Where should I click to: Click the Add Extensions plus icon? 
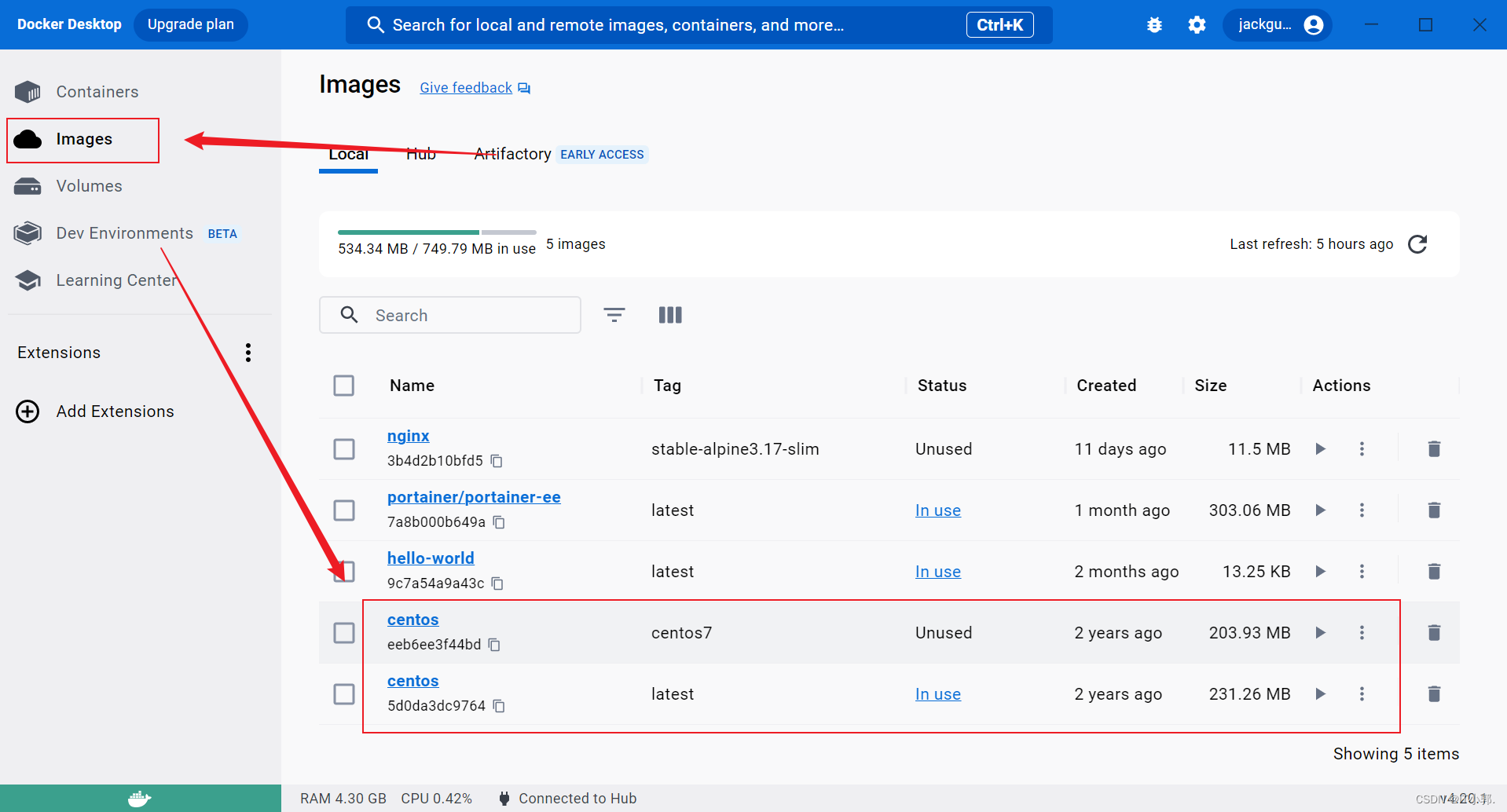pyautogui.click(x=27, y=411)
